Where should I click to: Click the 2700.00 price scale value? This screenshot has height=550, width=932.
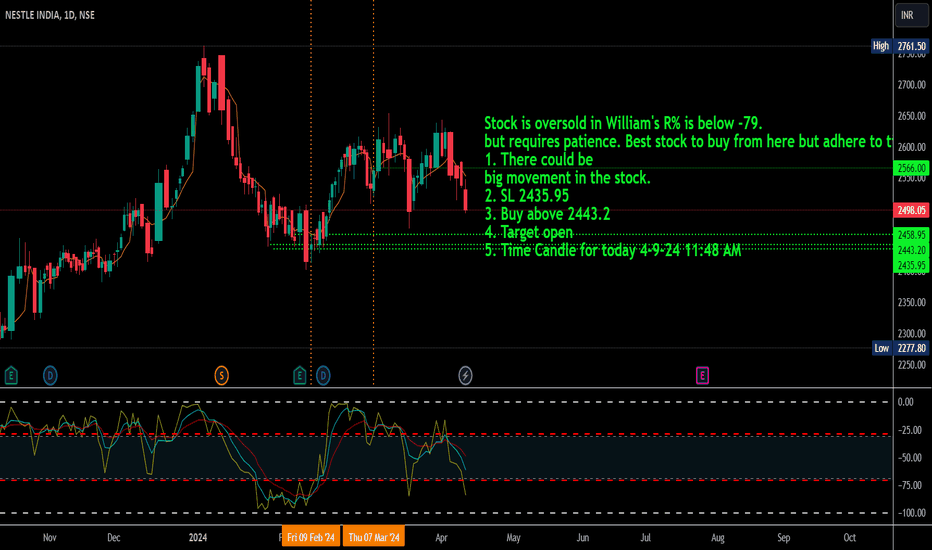[912, 84]
